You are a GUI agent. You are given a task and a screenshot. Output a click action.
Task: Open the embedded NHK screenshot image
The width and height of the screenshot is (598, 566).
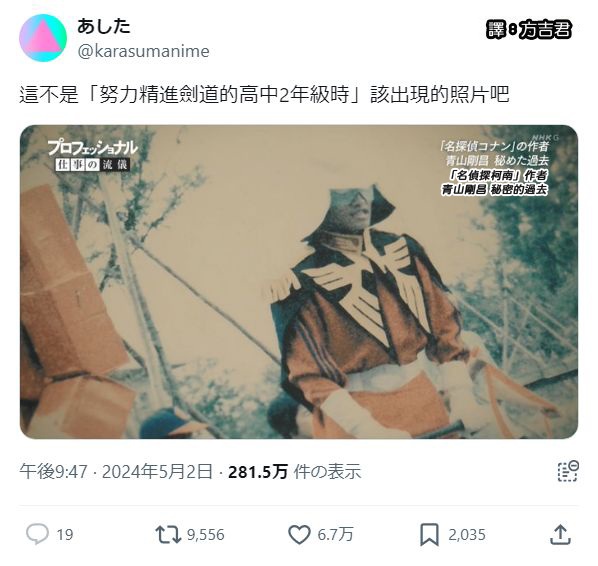(299, 282)
